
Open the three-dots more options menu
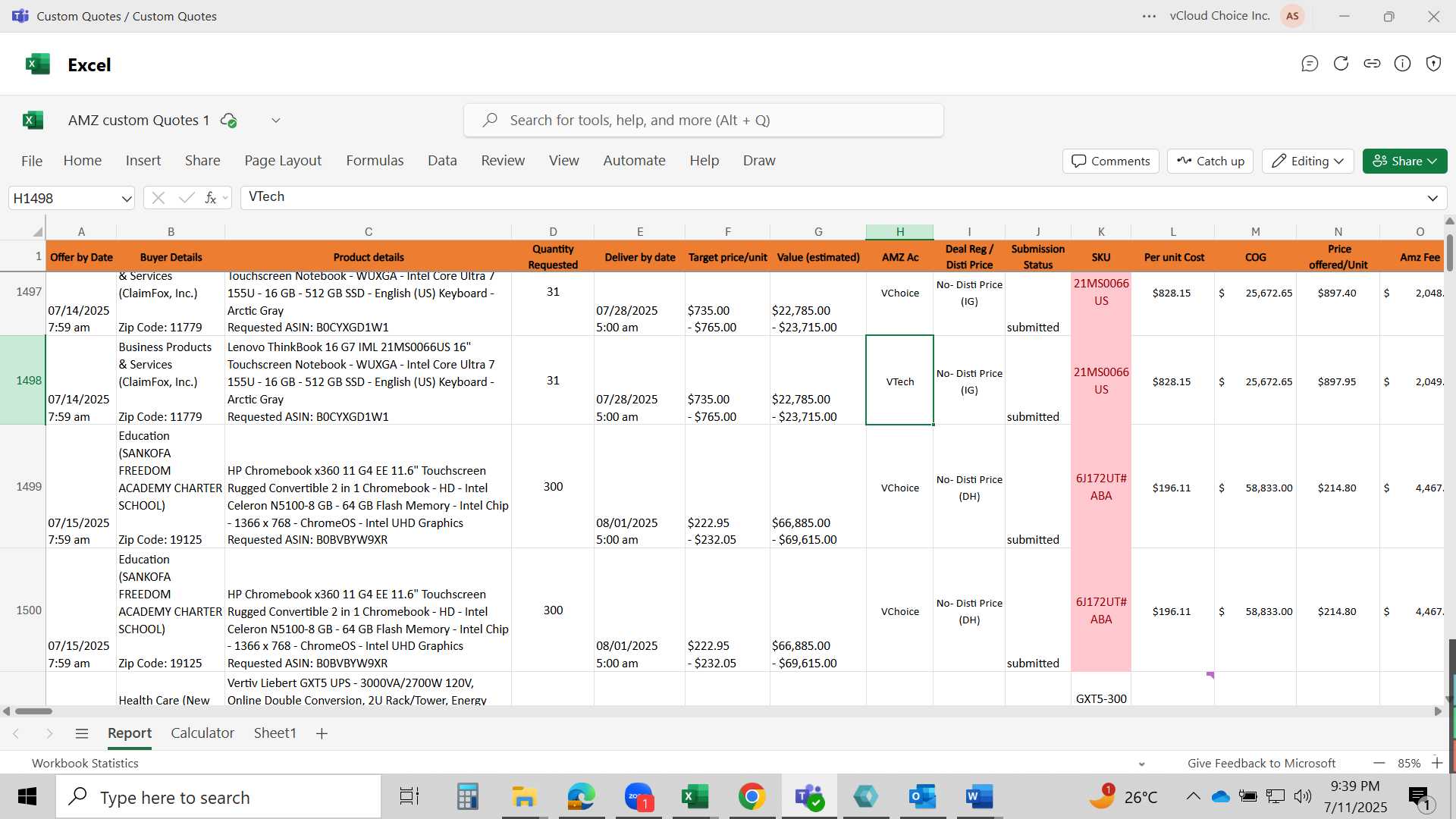tap(1149, 16)
